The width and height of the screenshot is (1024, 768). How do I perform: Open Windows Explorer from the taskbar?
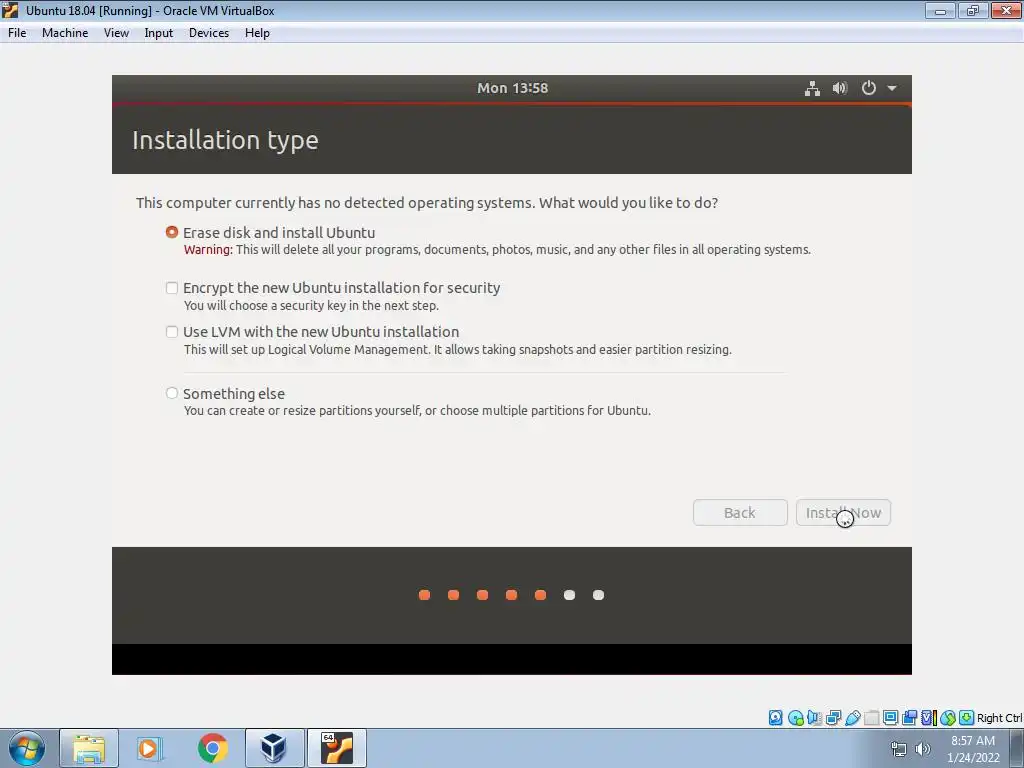pos(89,748)
